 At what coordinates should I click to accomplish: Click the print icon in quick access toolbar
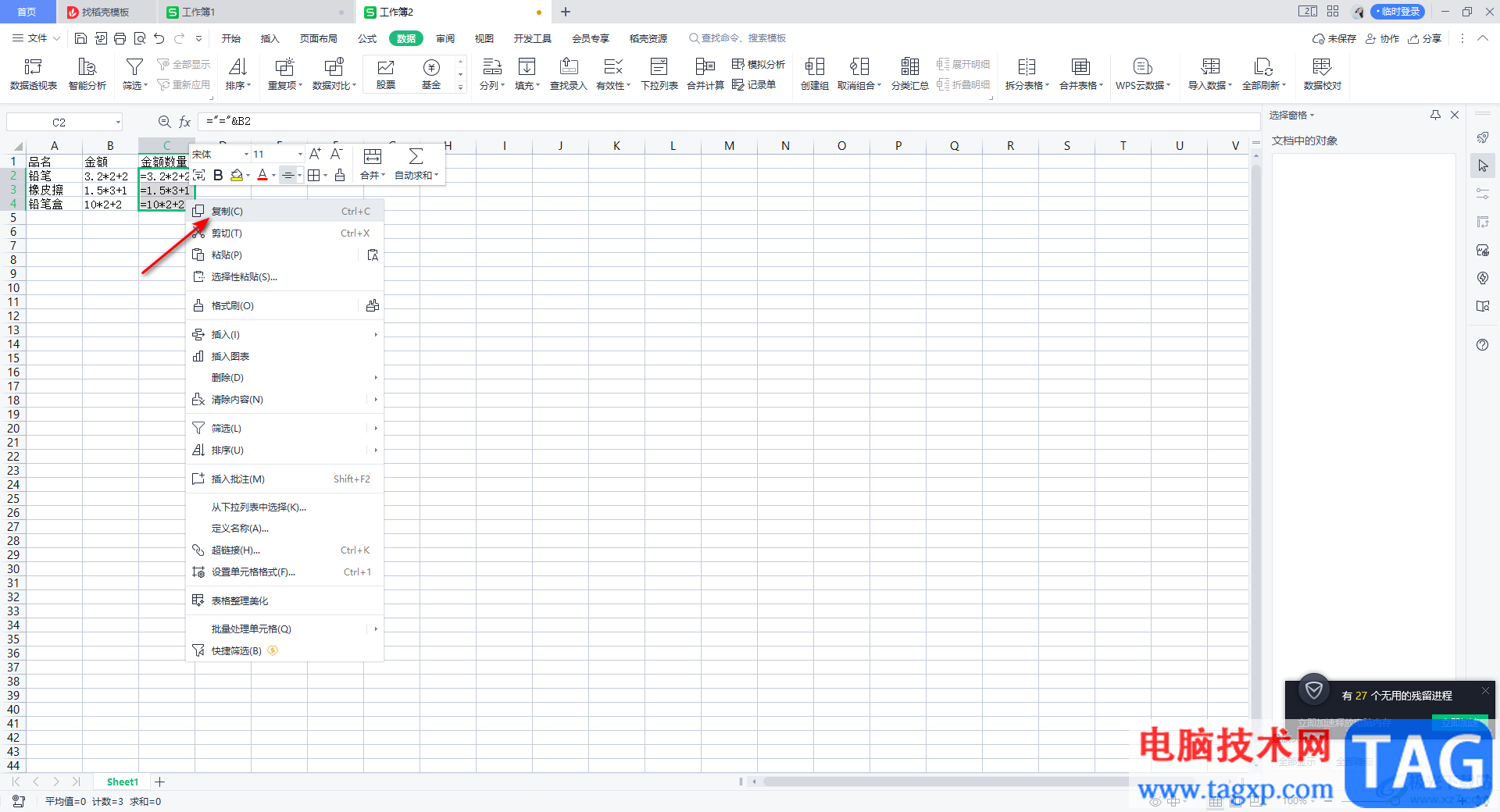point(120,38)
